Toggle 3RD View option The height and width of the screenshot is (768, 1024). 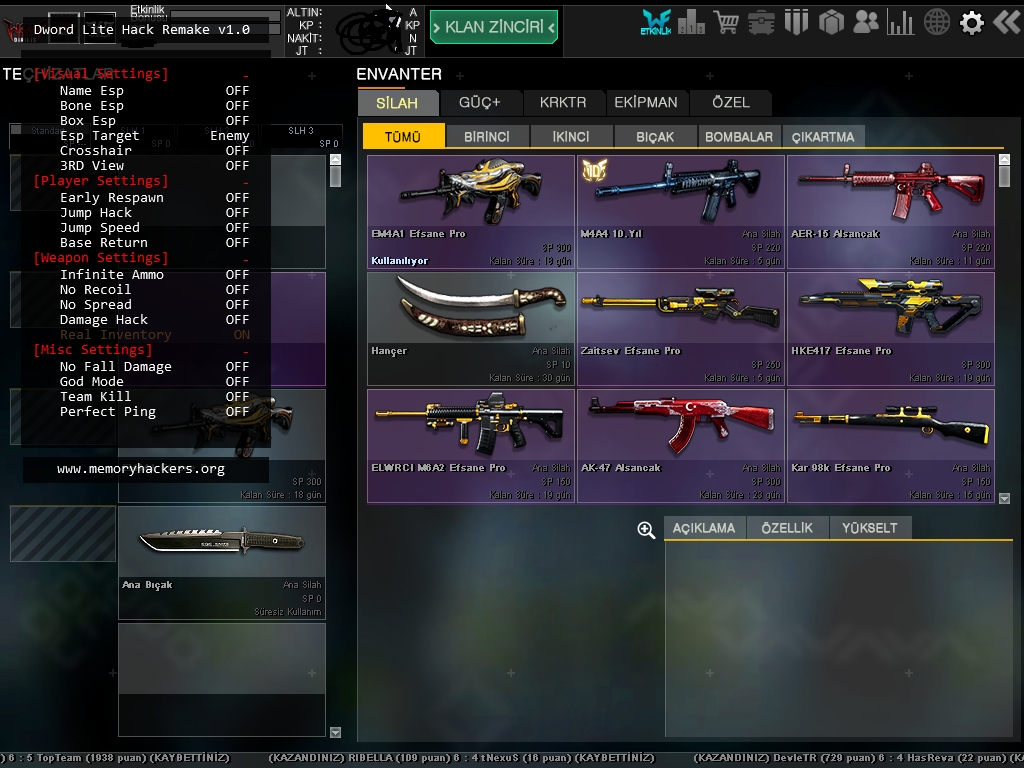tap(154, 166)
